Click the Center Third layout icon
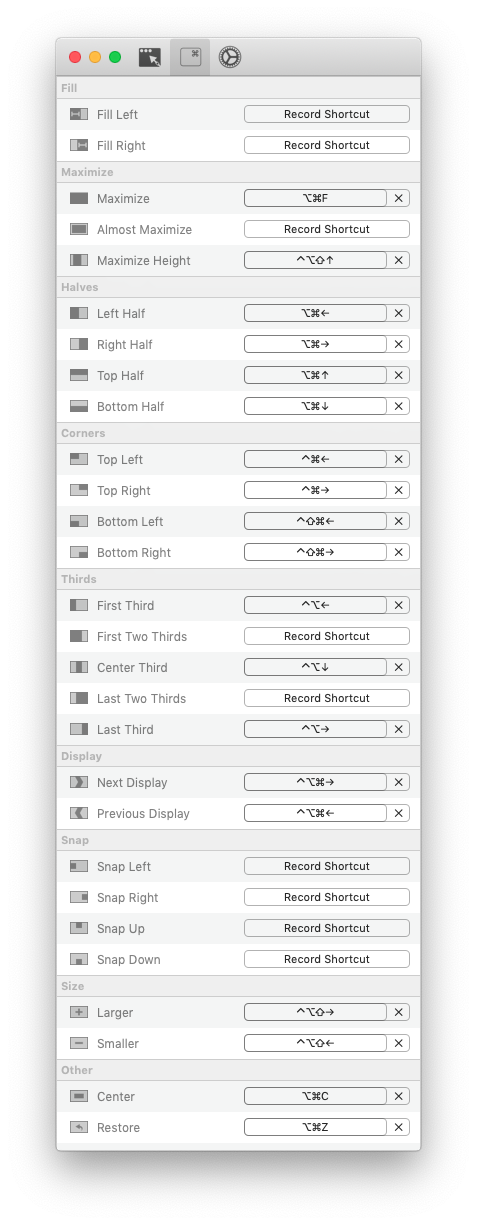Screen dimensions: 477x1225 point(79,667)
